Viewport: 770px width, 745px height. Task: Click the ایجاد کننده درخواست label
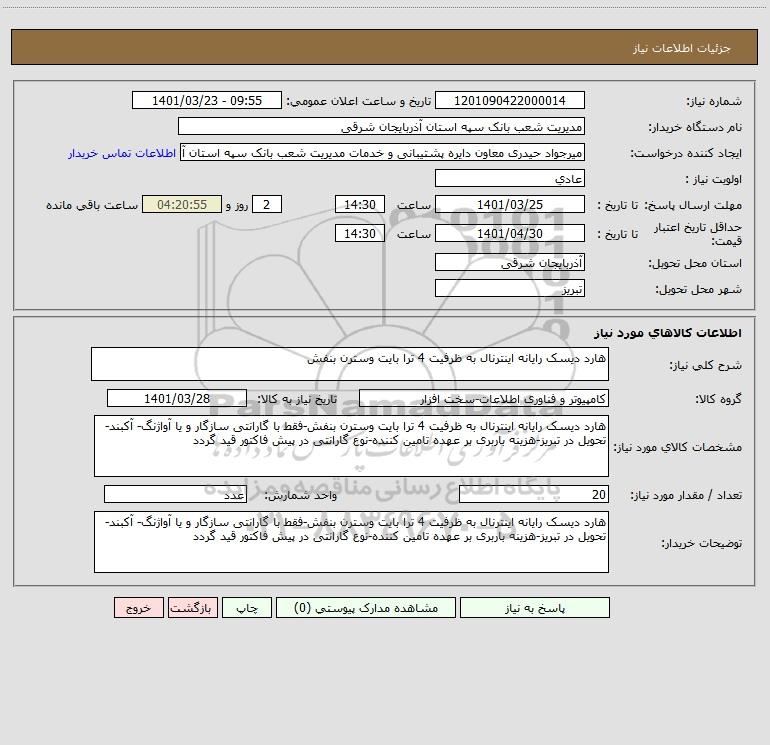[686, 153]
